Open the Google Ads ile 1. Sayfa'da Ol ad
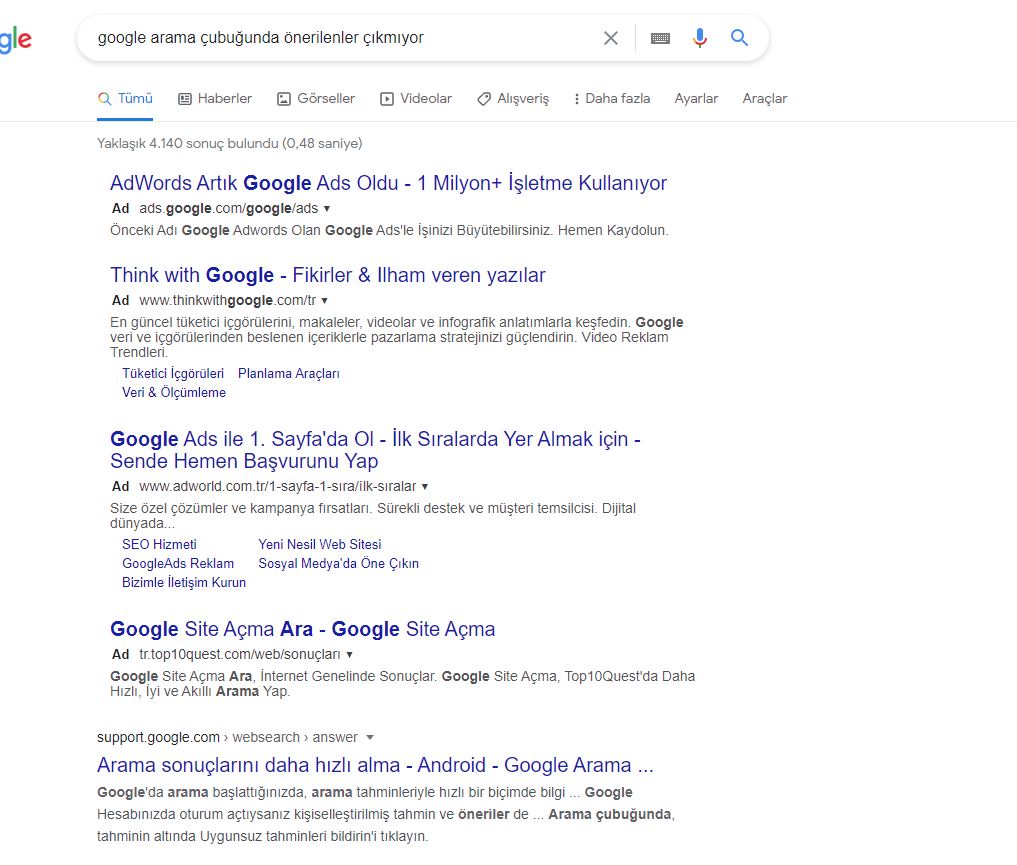This screenshot has height=865, width=1017. click(x=375, y=450)
